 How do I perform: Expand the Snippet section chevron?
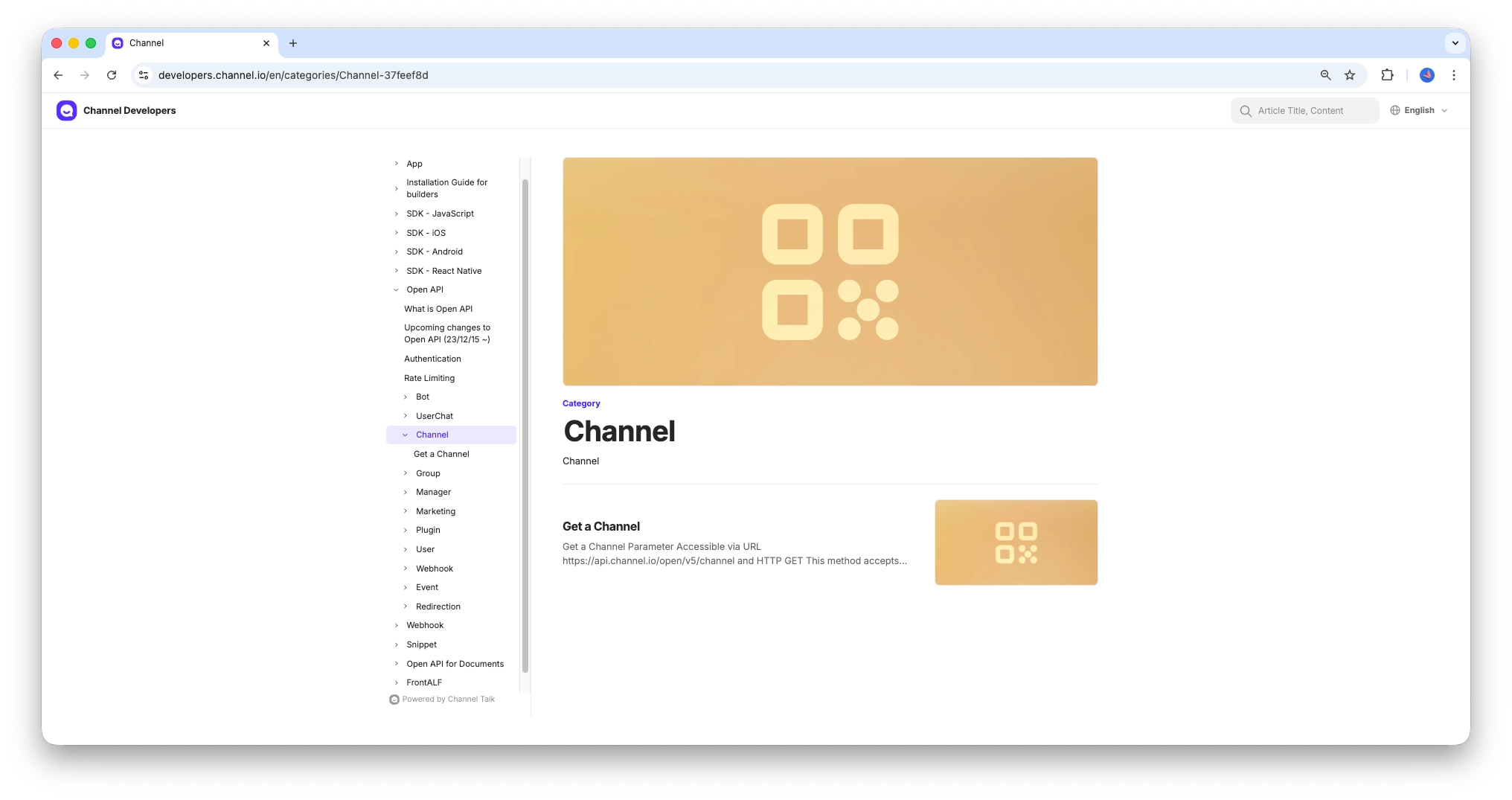click(397, 644)
